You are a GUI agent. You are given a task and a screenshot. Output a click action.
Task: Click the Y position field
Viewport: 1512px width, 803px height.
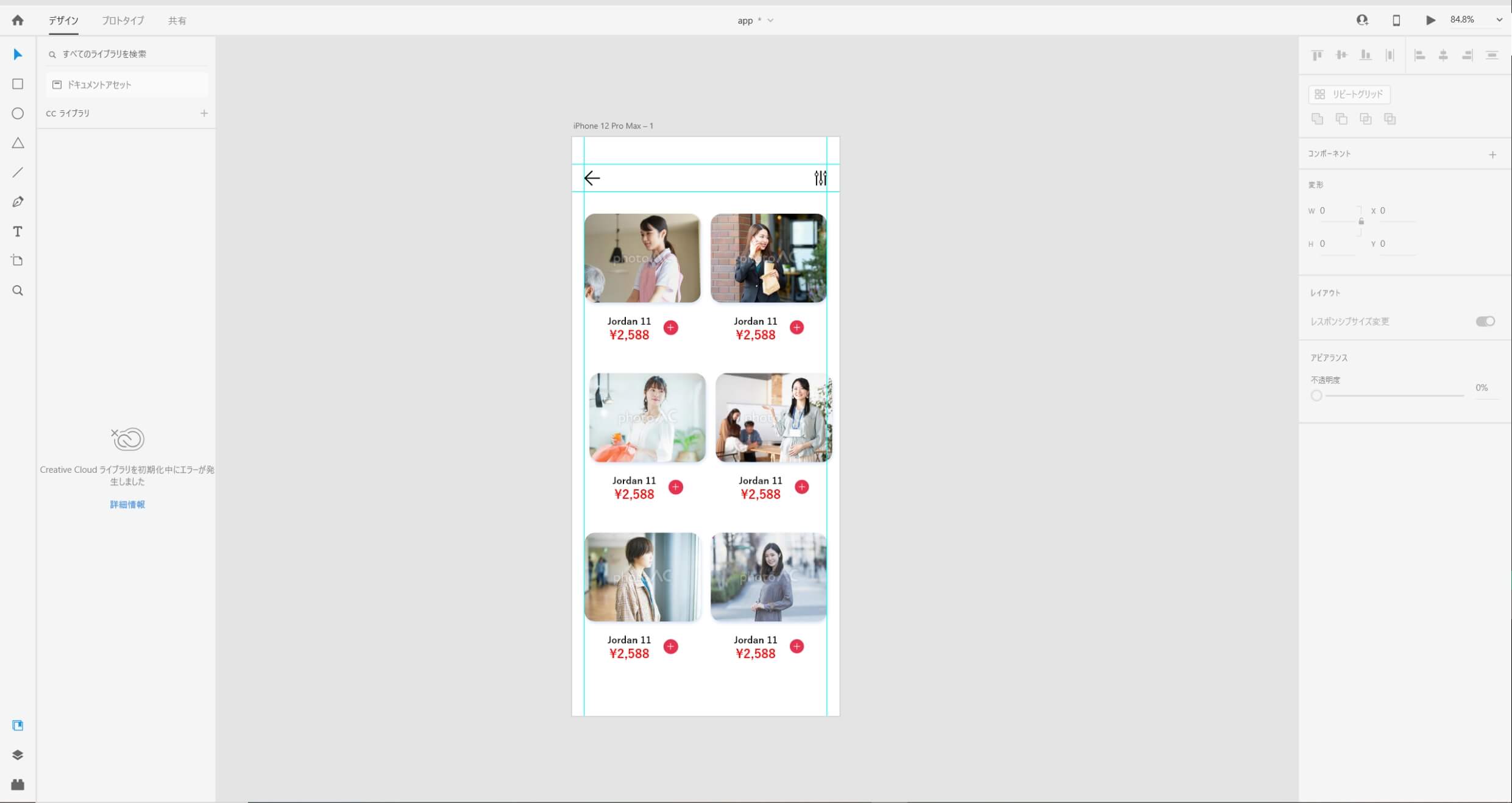[1397, 244]
